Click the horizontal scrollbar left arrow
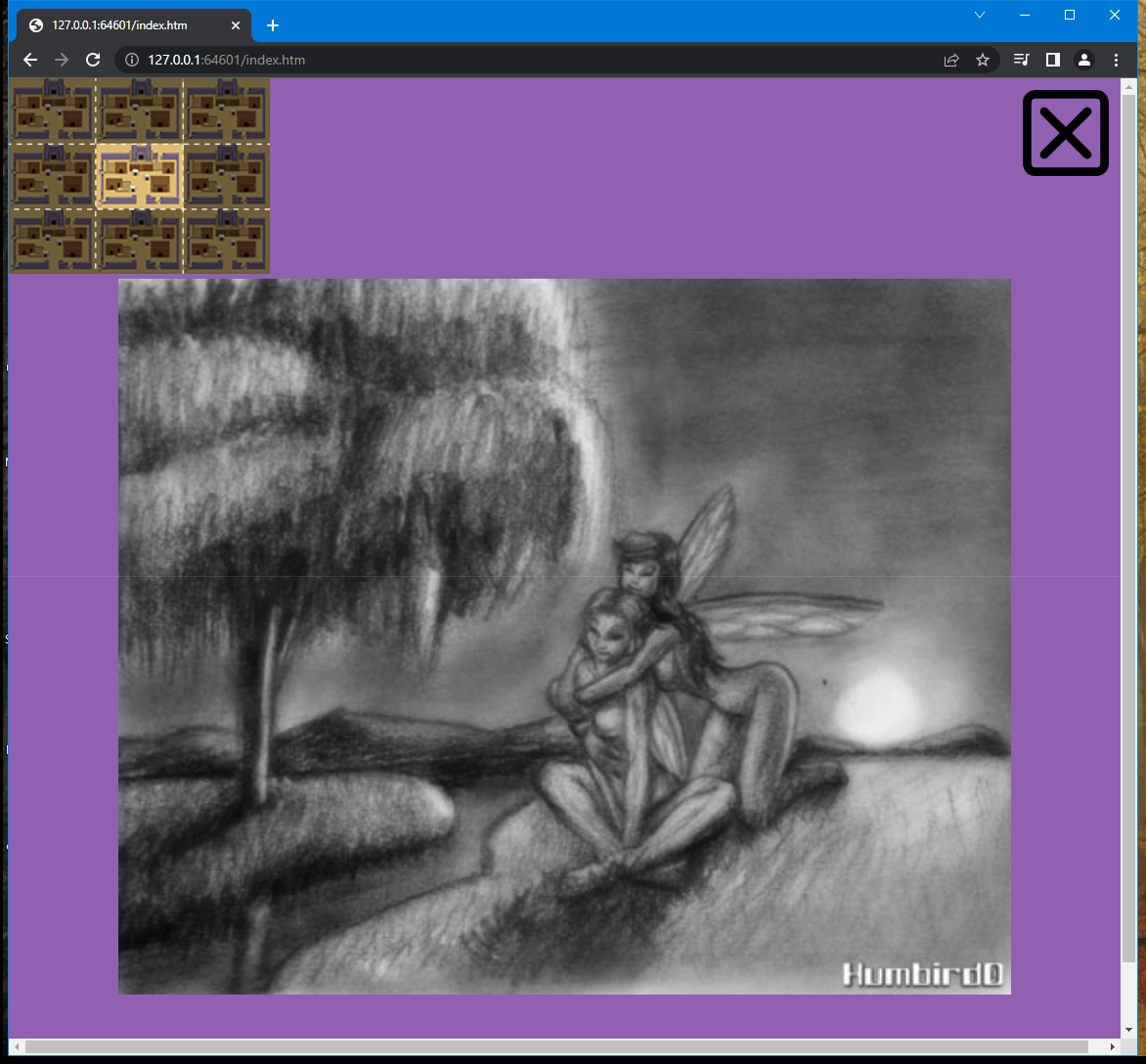This screenshot has width=1146, height=1064. pyautogui.click(x=17, y=1047)
